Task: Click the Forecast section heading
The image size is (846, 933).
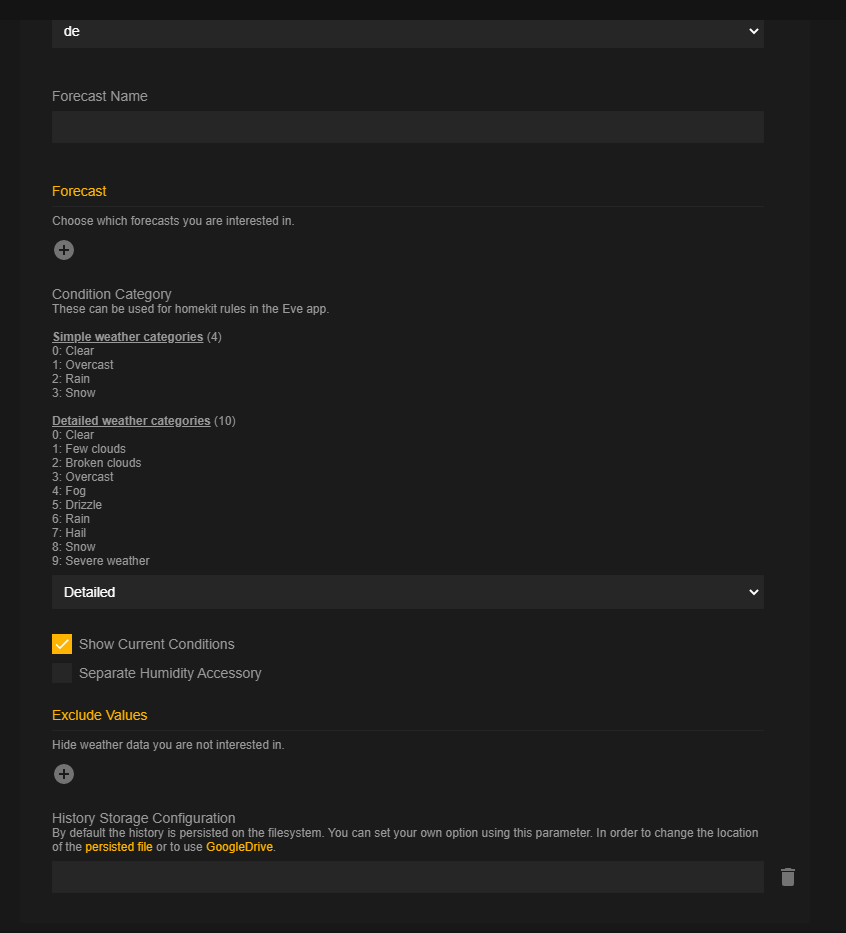Action: coord(79,191)
